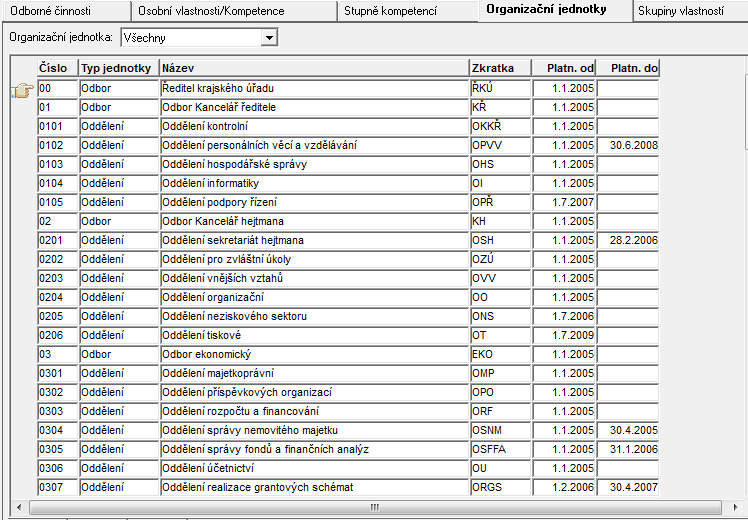Select Oddělení informatiky row name
Screen dimensions: 748x520
click(x=315, y=184)
